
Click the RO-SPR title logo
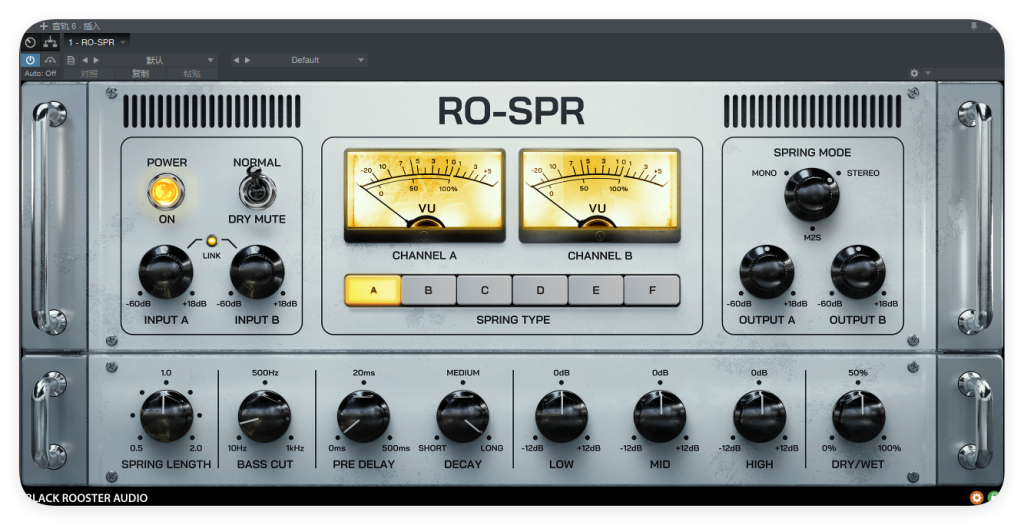tap(511, 111)
